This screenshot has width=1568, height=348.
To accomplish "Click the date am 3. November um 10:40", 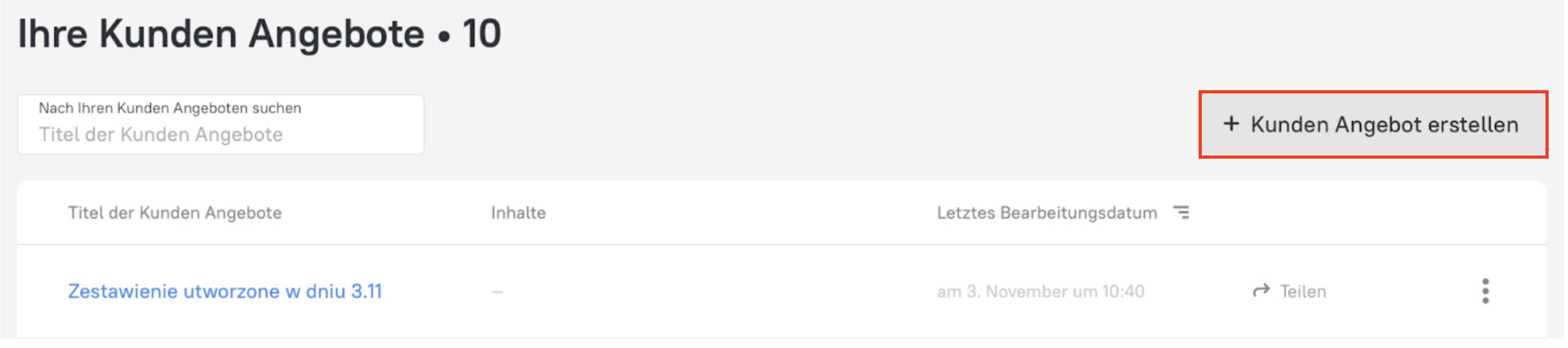I will [1040, 292].
